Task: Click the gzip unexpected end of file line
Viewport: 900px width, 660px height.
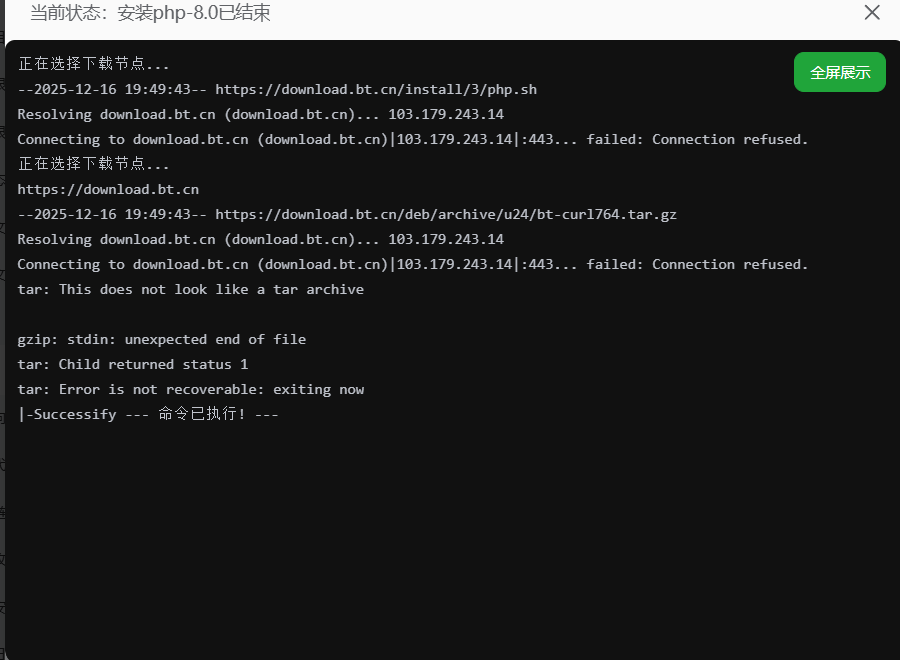Action: (x=162, y=339)
